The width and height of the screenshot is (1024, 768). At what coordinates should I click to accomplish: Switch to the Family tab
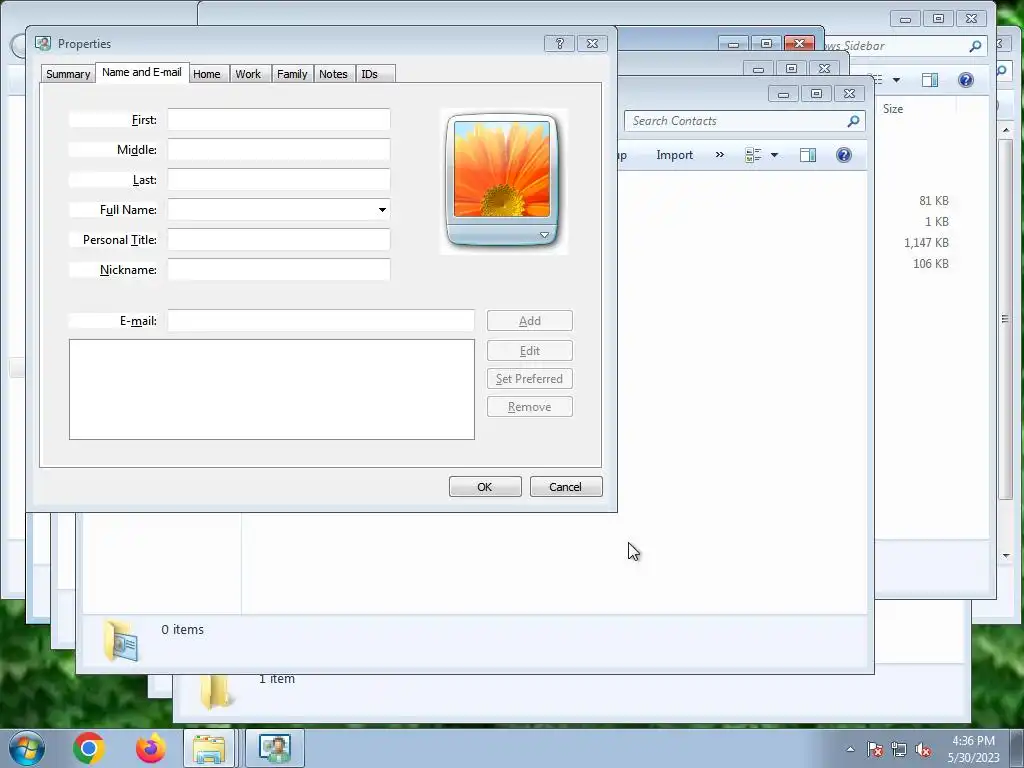point(292,74)
